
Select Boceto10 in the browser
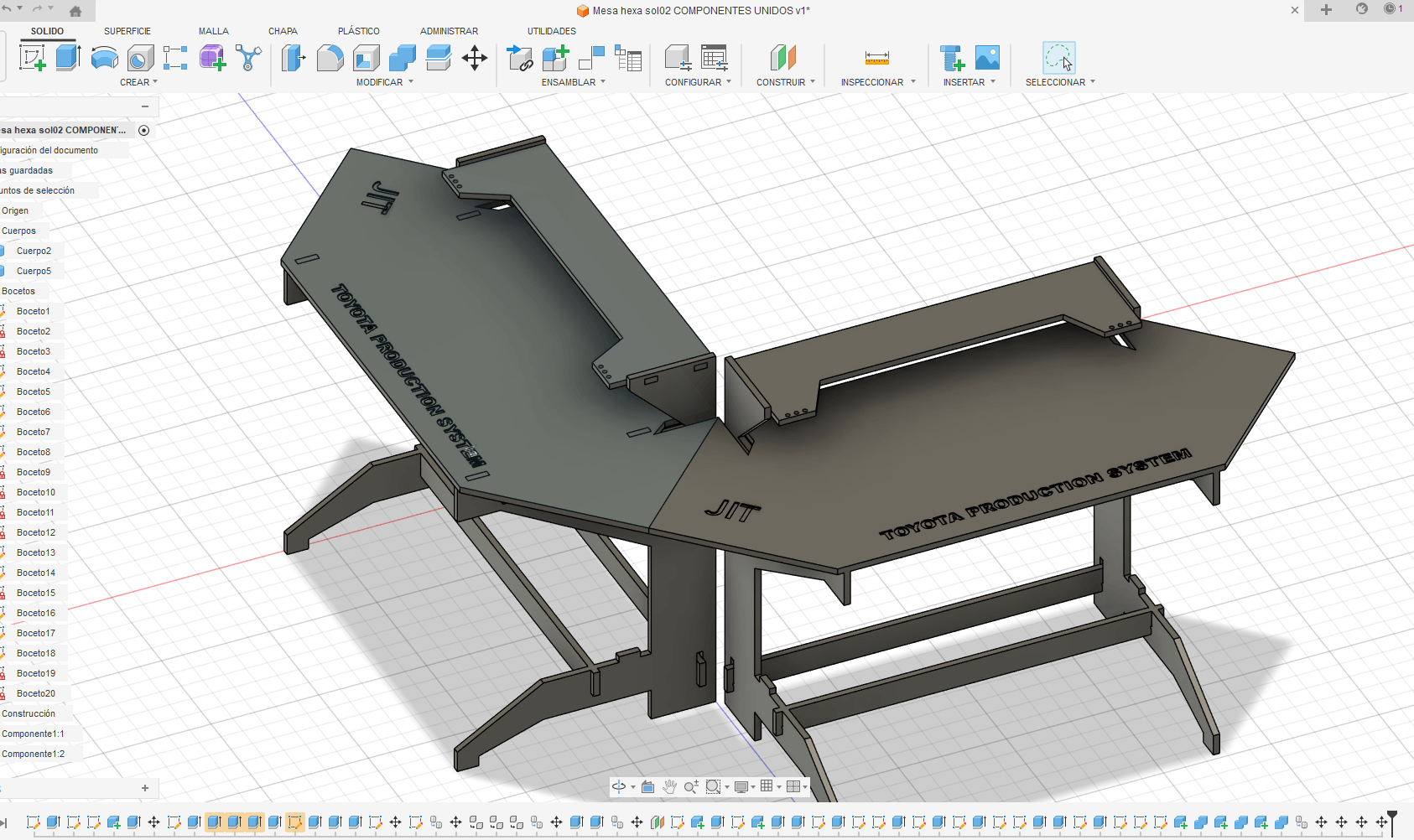click(36, 492)
